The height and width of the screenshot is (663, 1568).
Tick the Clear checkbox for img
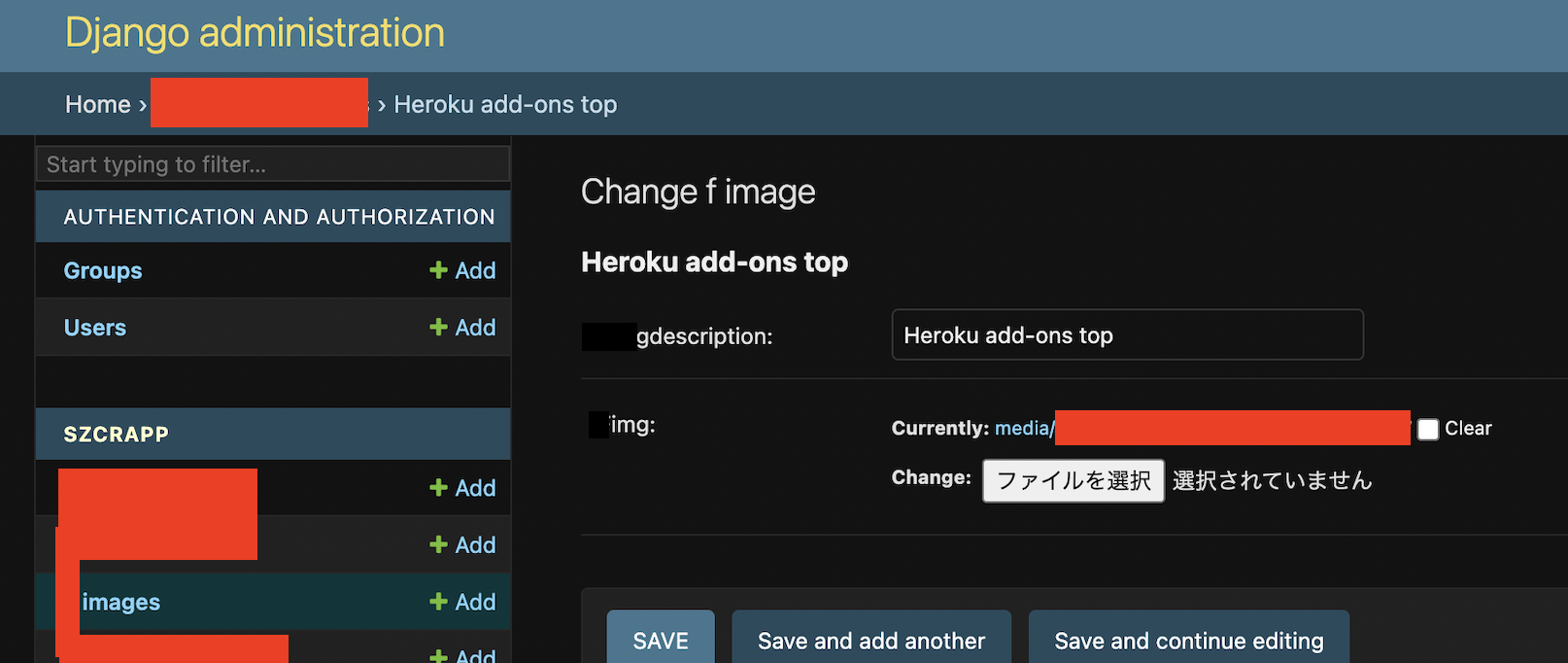point(1428,430)
